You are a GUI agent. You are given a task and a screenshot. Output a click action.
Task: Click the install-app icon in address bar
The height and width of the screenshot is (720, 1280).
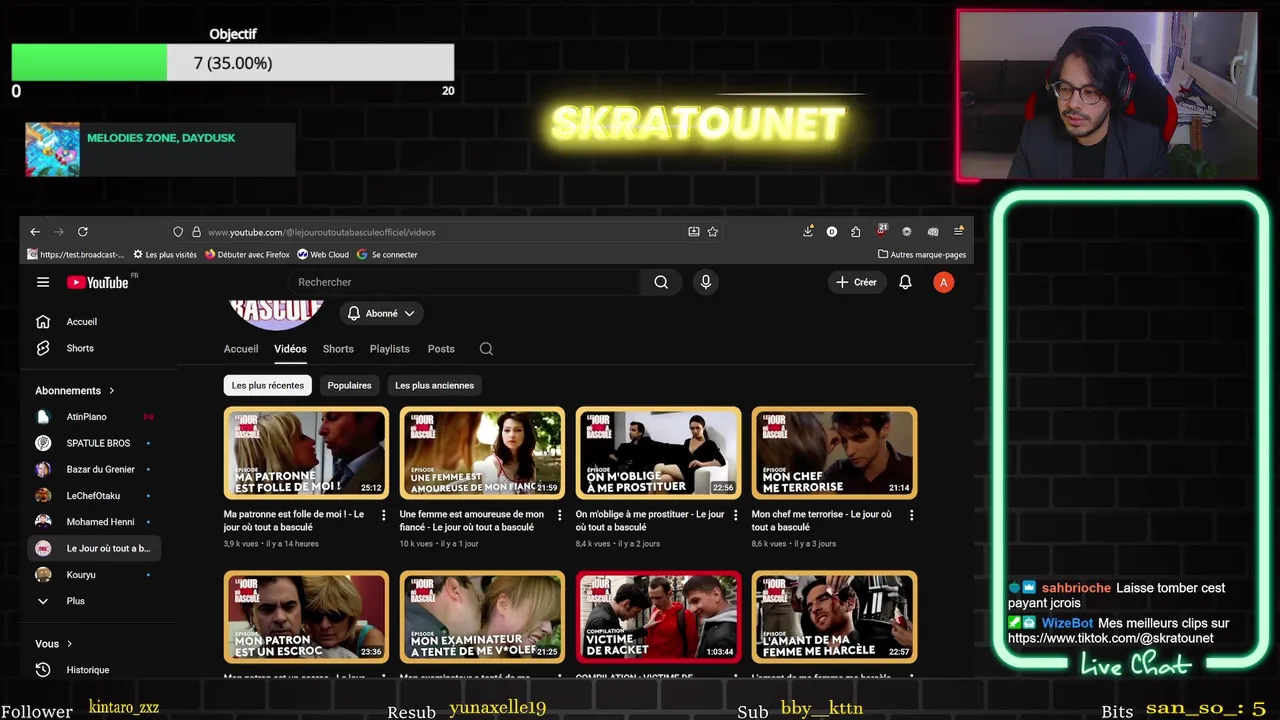tap(694, 231)
